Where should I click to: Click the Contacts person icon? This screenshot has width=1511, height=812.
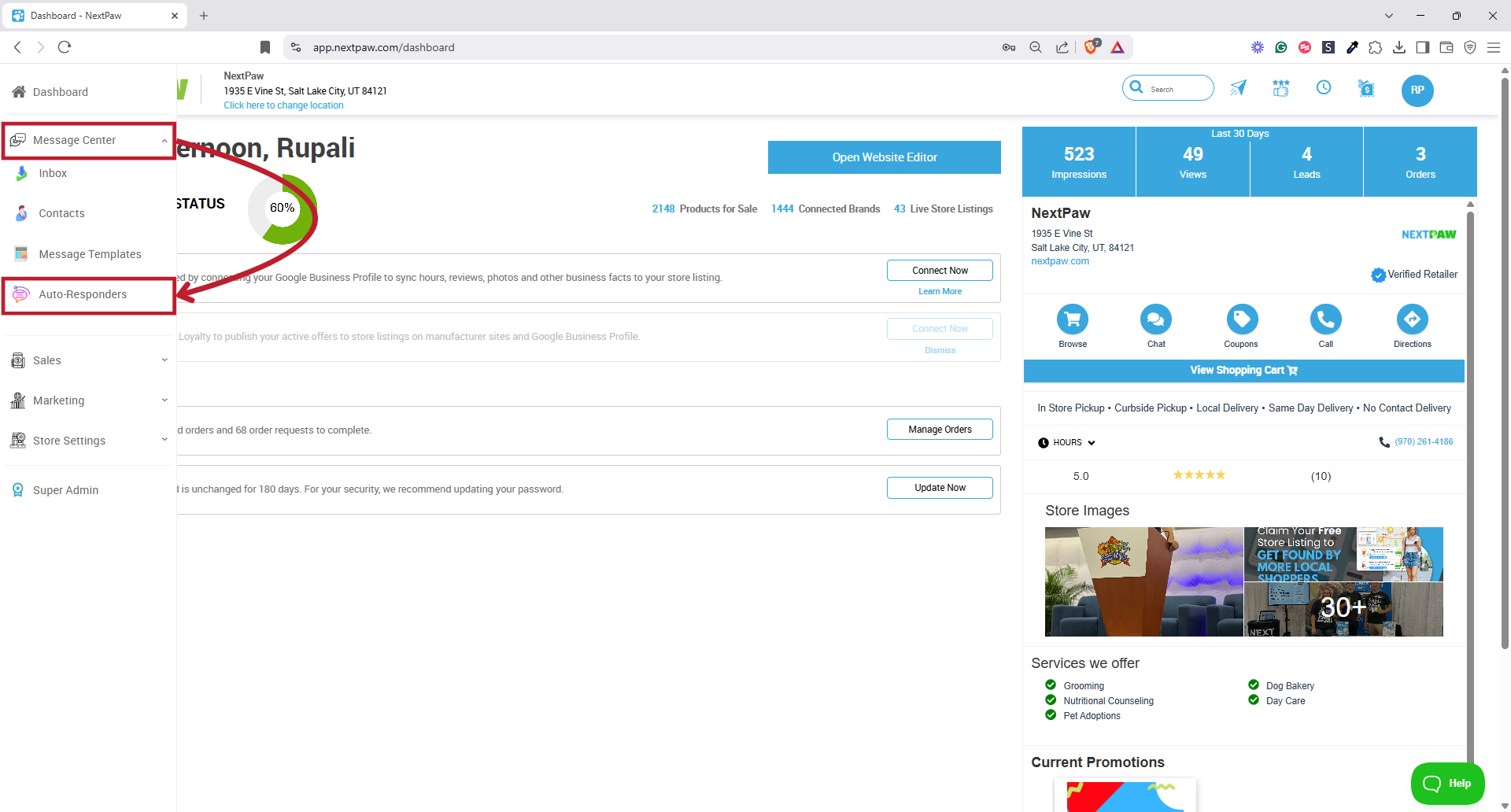pos(21,213)
